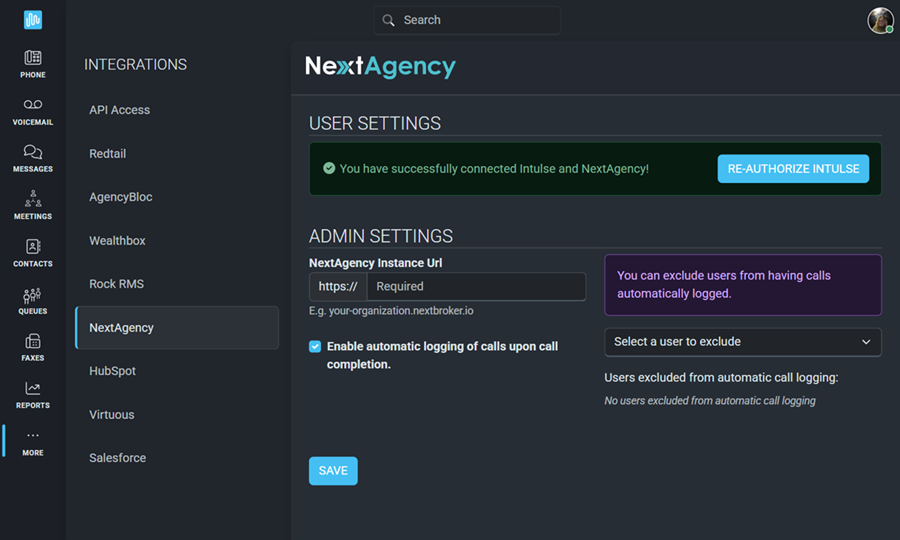Viewport: 900px width, 540px height.
Task: Click the INTEGRATIONS heading
Action: coord(135,64)
